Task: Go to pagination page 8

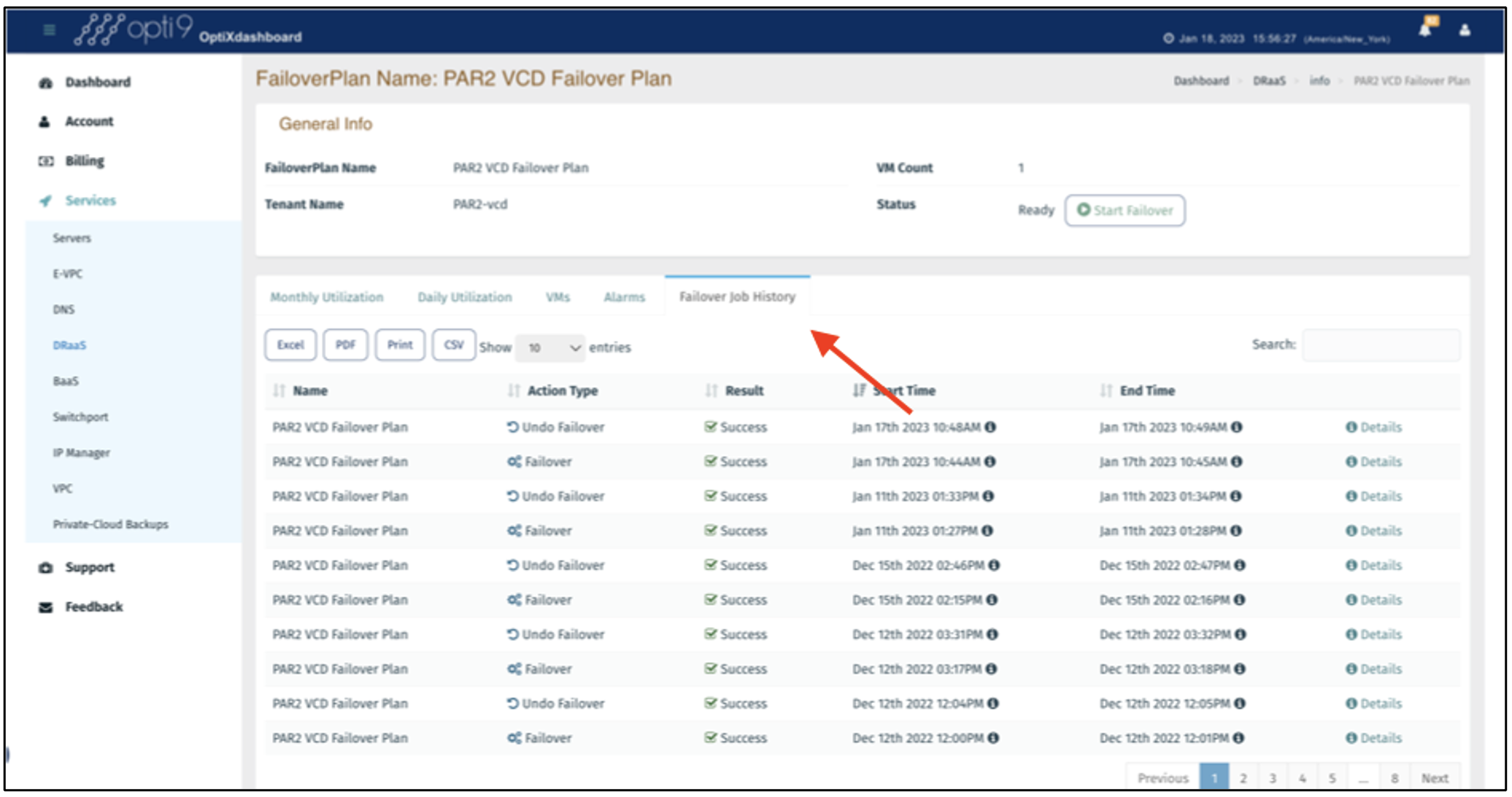Action: pyautogui.click(x=1395, y=778)
